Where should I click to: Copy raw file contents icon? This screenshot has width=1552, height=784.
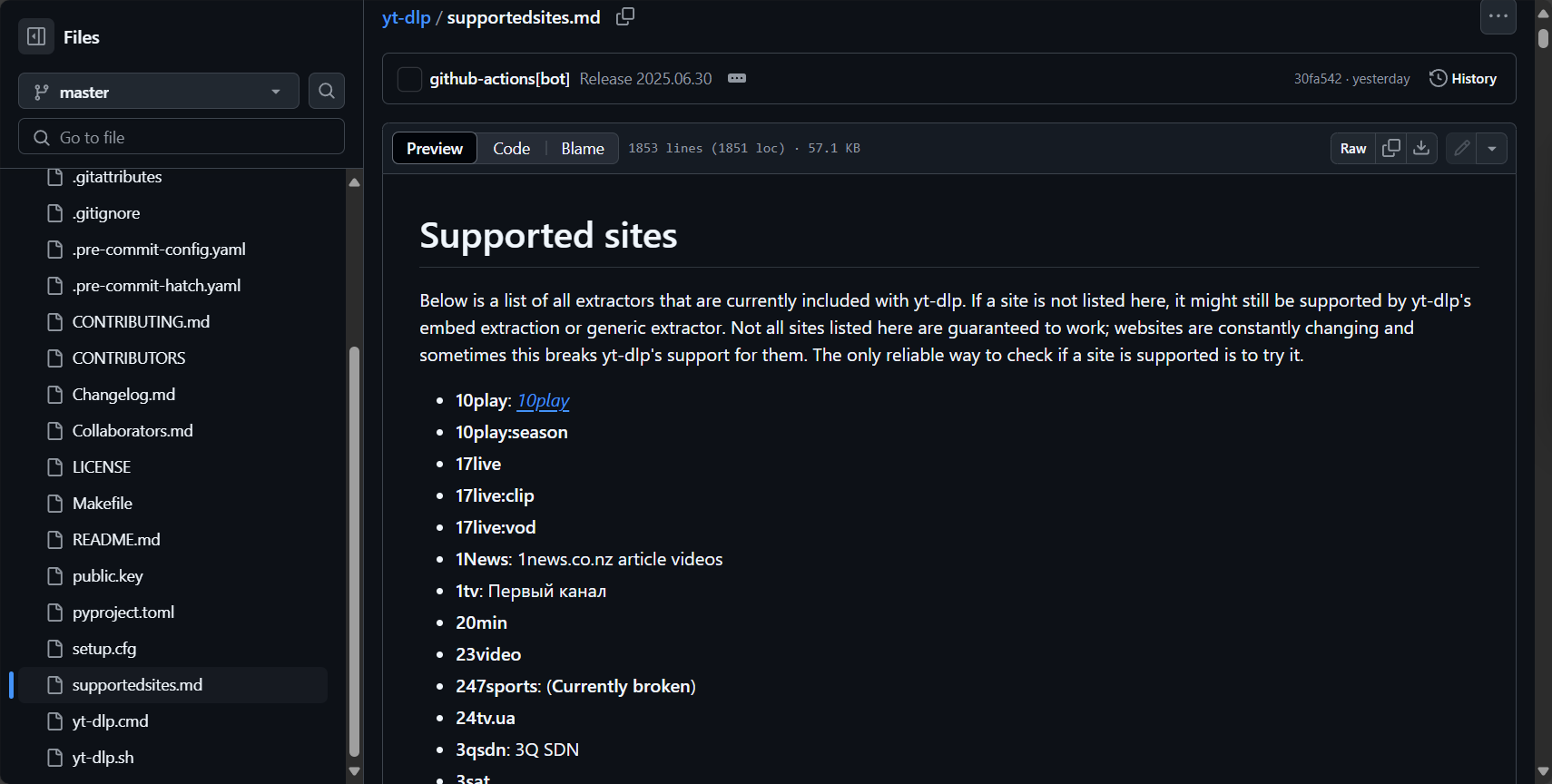pos(1391,148)
